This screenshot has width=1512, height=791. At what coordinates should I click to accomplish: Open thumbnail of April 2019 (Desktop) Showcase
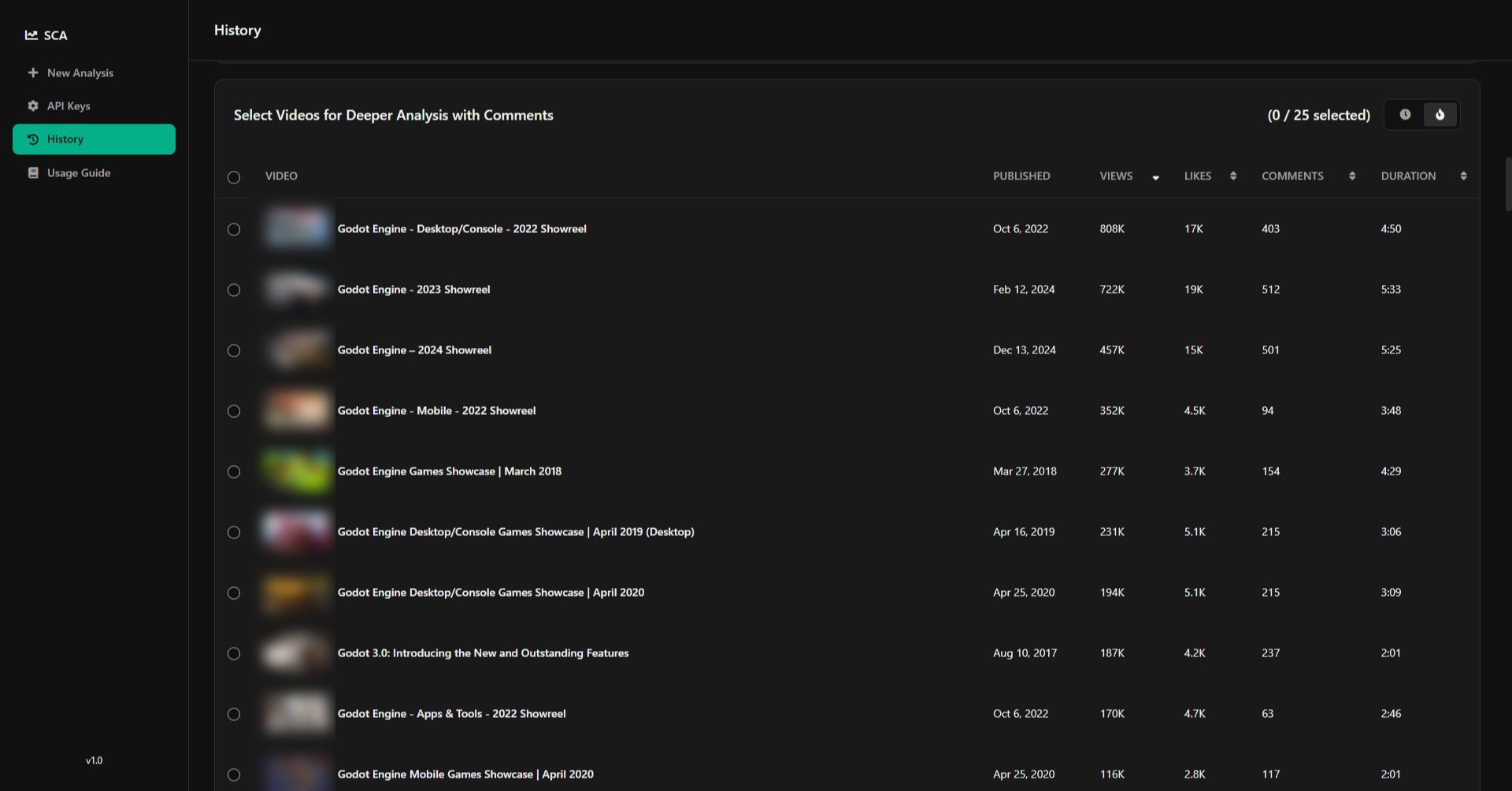click(x=297, y=532)
